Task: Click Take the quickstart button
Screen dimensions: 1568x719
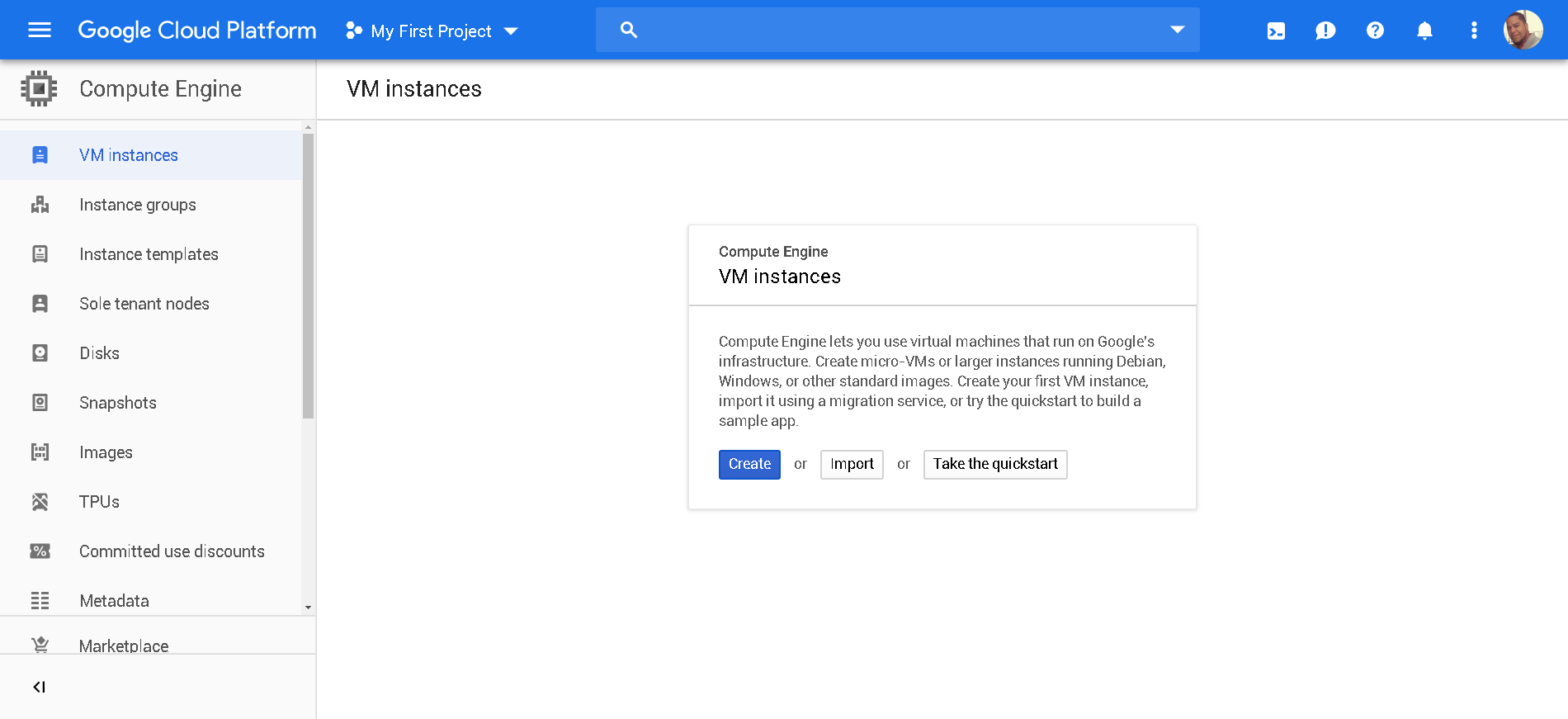Action: 995,464
